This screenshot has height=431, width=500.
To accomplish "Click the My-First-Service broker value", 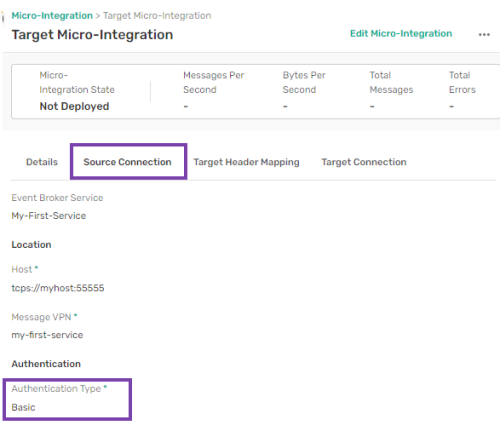I will [x=49, y=216].
